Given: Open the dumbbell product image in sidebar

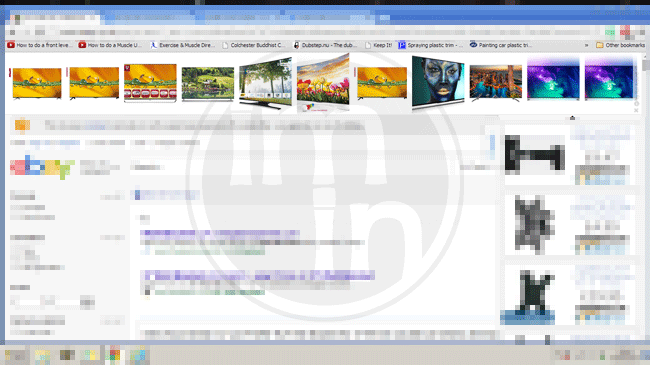Looking at the screenshot, I should 535,154.
